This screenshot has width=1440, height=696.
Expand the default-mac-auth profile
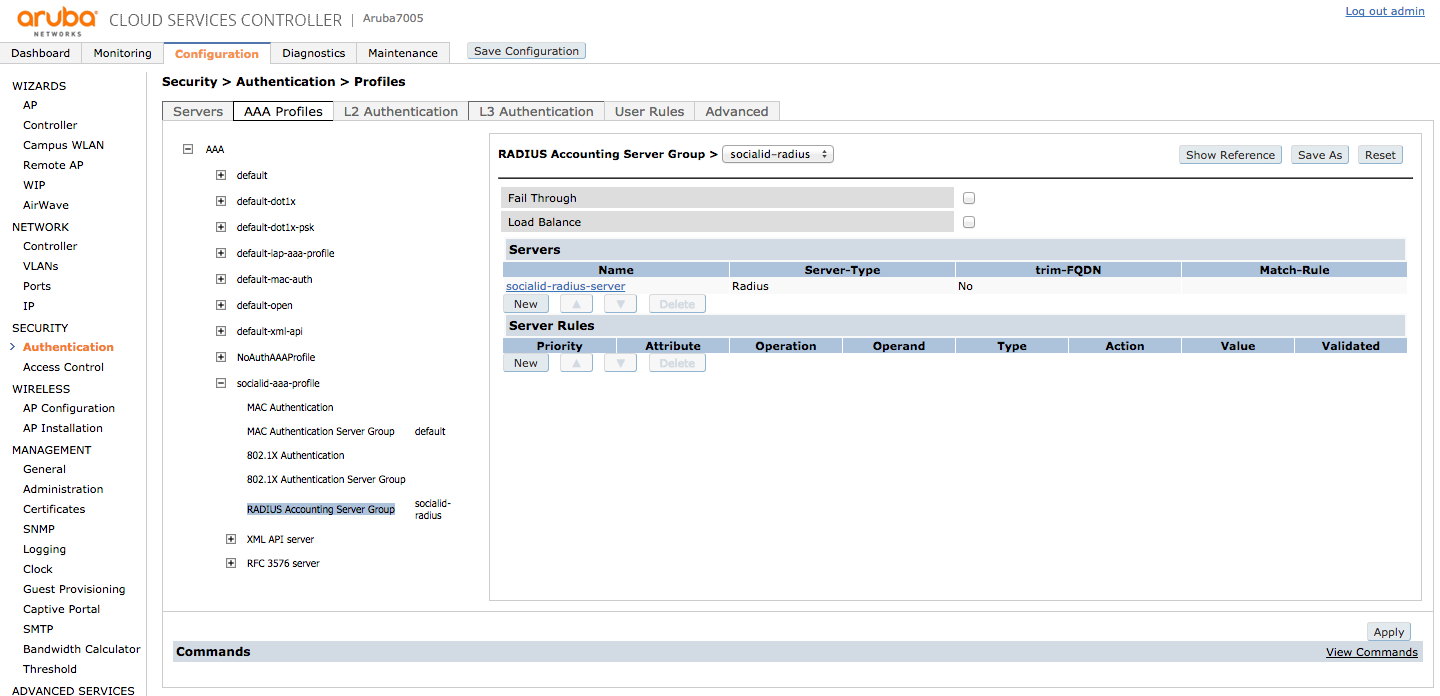coord(221,279)
